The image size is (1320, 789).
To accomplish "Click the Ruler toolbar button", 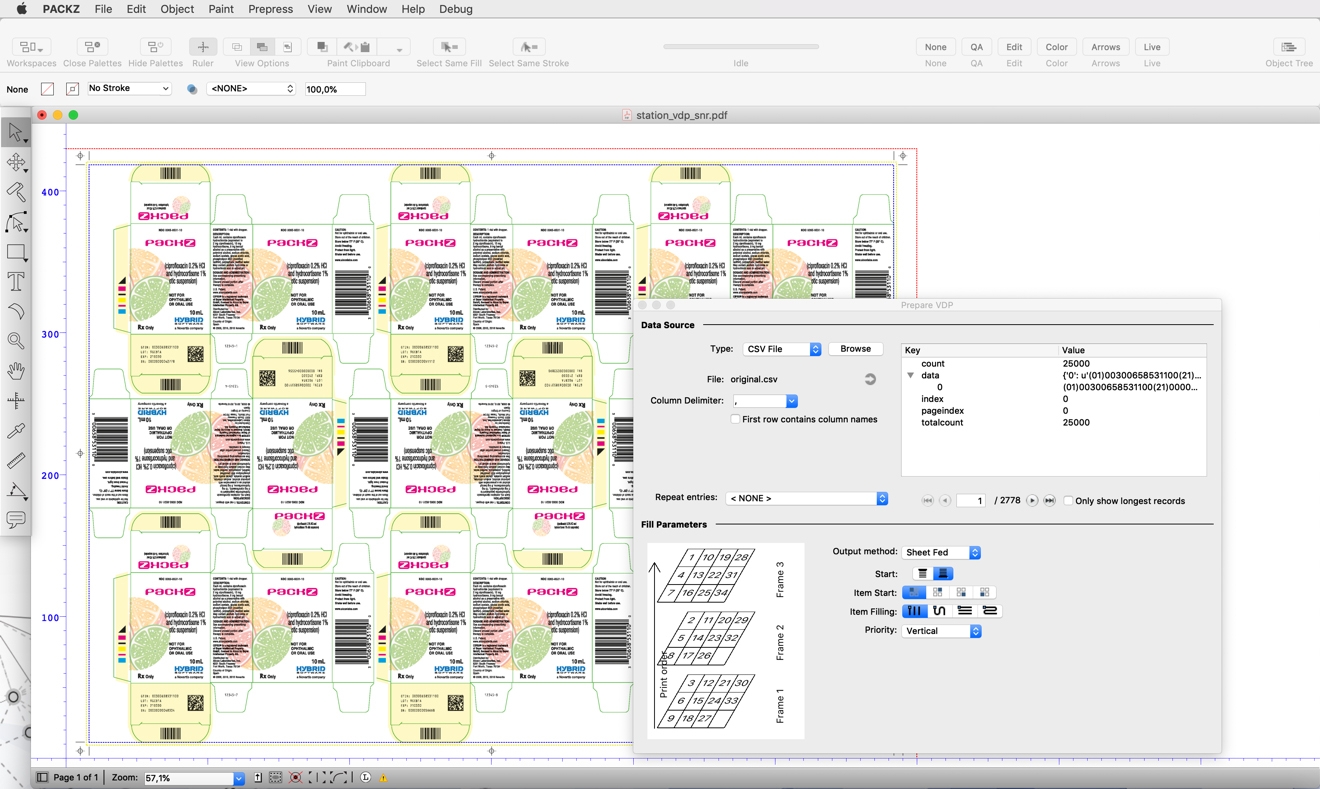I will pos(203,47).
